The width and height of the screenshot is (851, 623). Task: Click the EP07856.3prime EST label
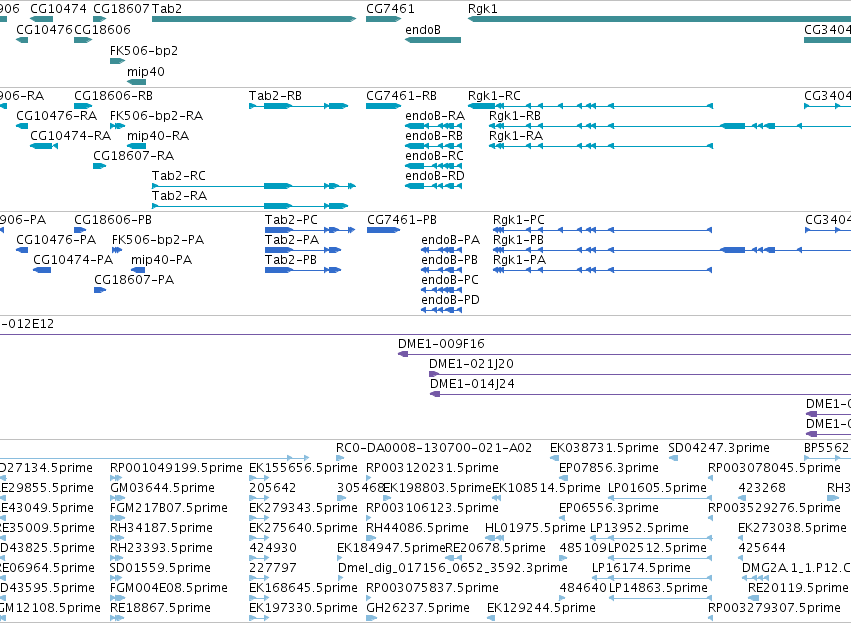(608, 468)
